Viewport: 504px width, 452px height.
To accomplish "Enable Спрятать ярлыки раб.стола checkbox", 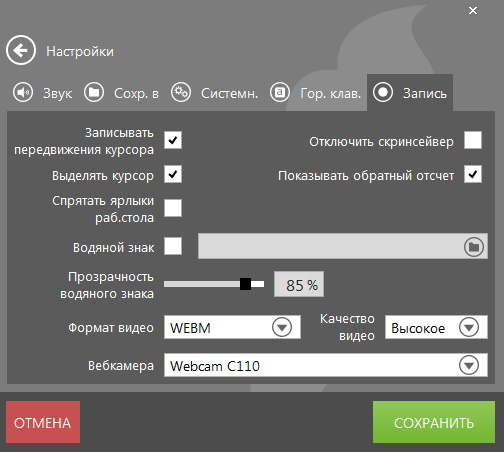I will tap(173, 208).
